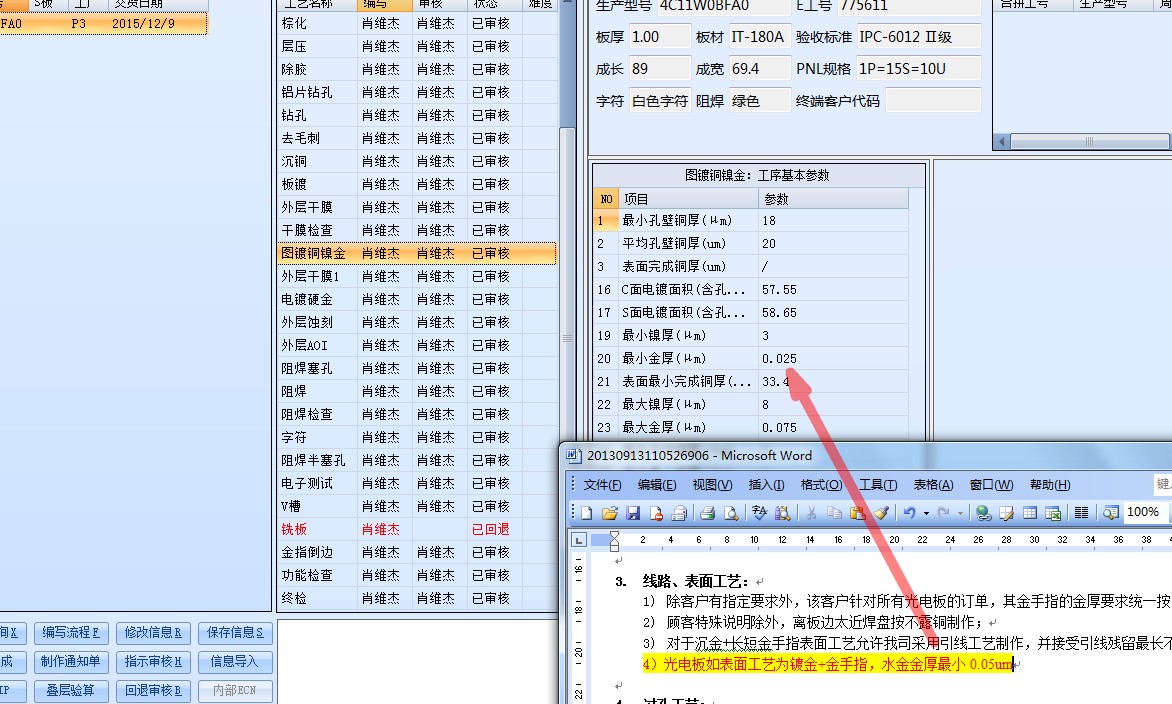Select the Format Painter brush icon
This screenshot has width=1172, height=704.
pos(881,513)
